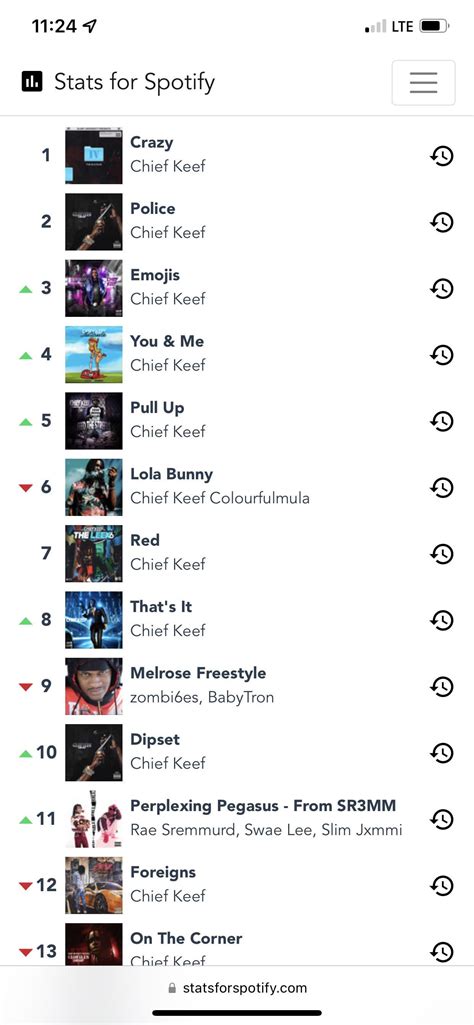
Task: Tap the statsforspotify.com address bar
Action: pos(237,988)
